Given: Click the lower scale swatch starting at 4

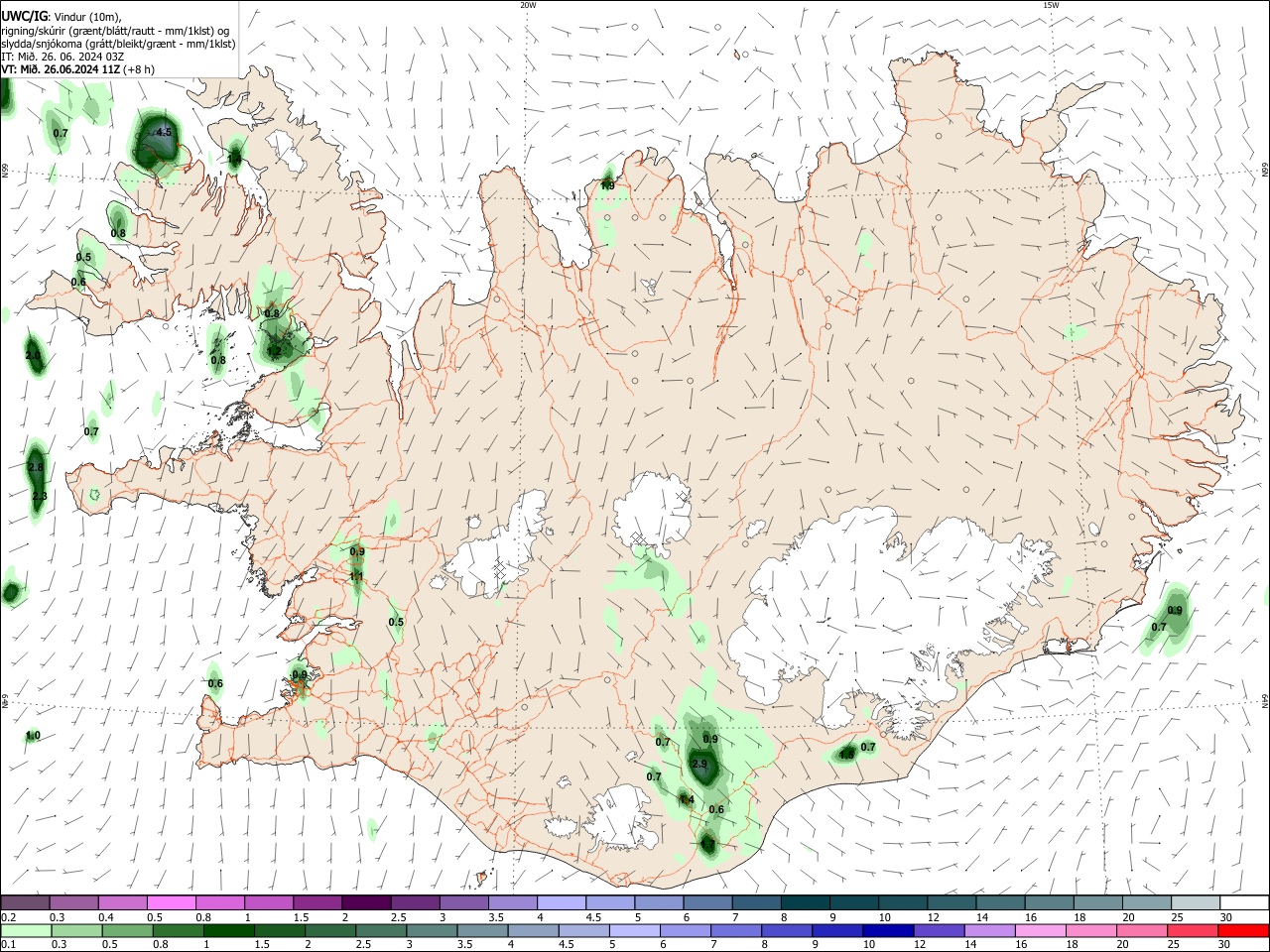Looking at the screenshot, I should [532, 930].
